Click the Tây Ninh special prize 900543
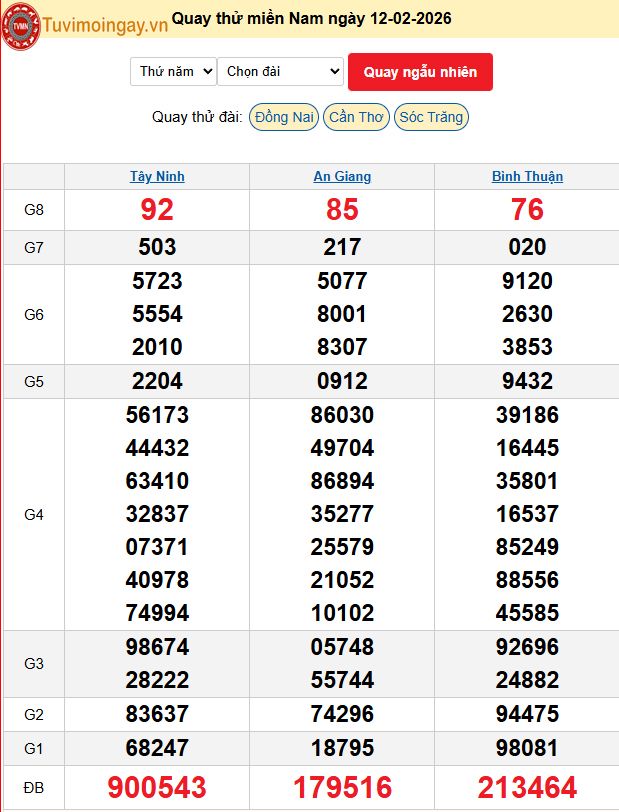Viewport: 619px width, 812px height. coord(157,788)
